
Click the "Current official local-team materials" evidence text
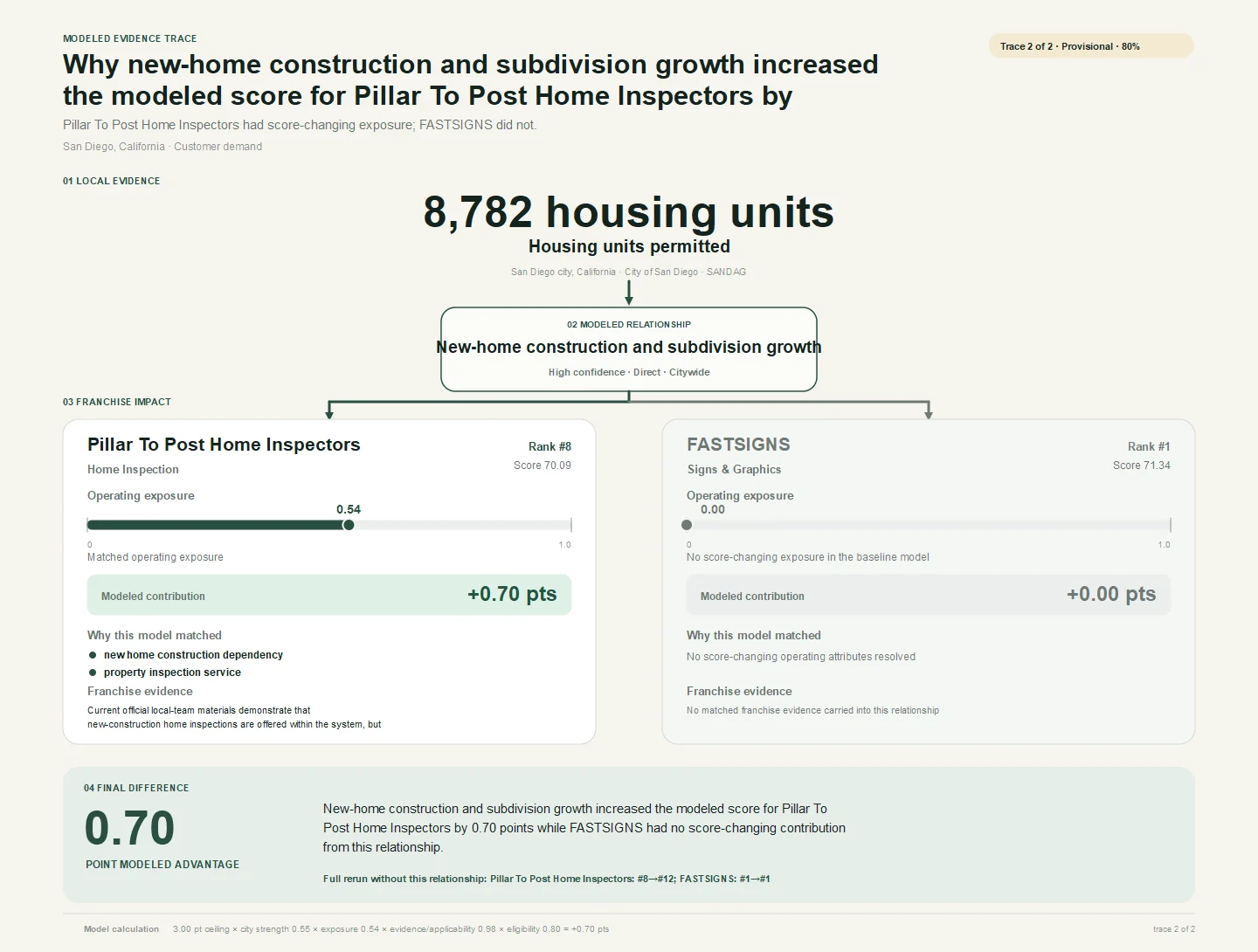point(234,717)
